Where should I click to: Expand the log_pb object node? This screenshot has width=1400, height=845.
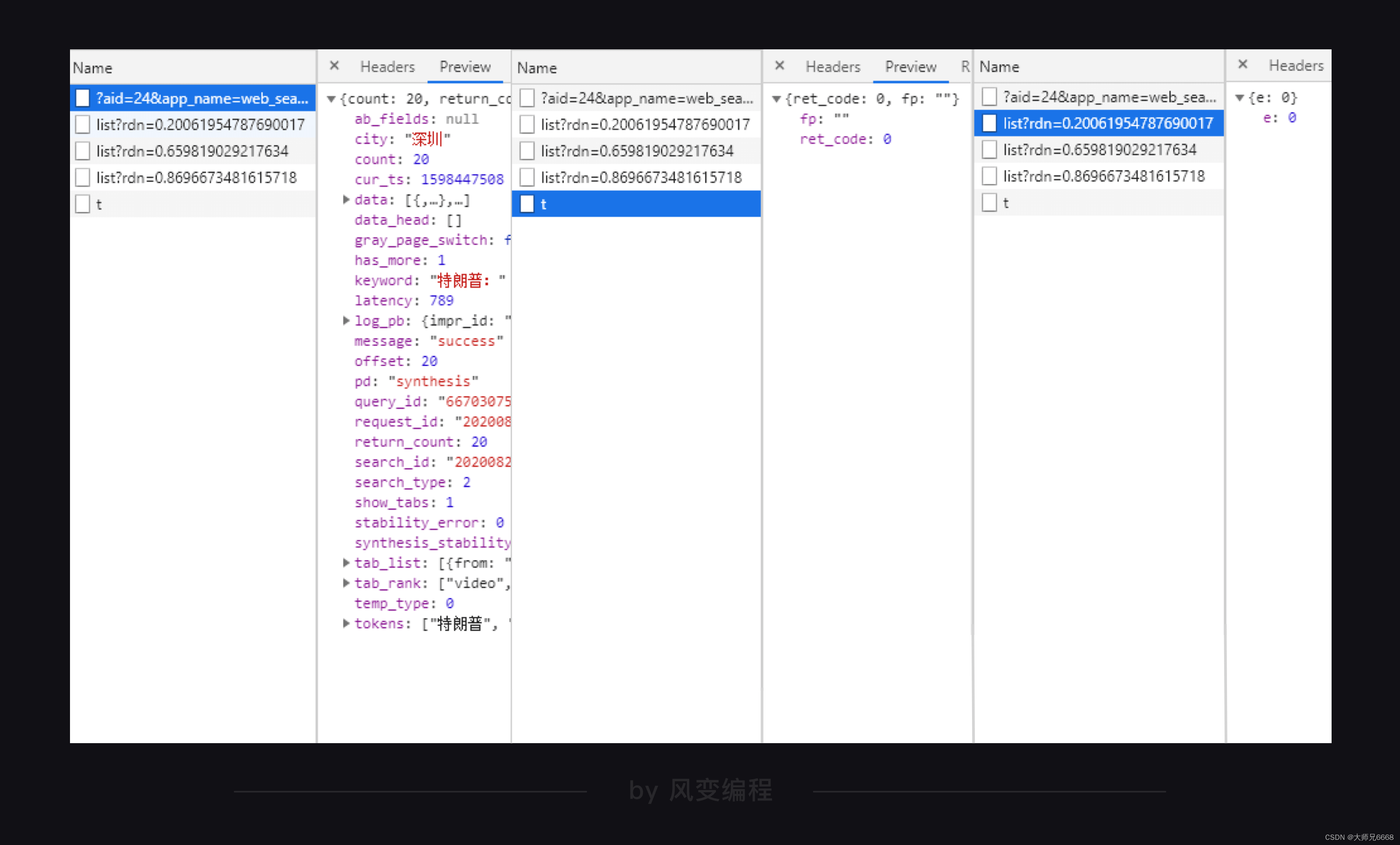point(346,321)
